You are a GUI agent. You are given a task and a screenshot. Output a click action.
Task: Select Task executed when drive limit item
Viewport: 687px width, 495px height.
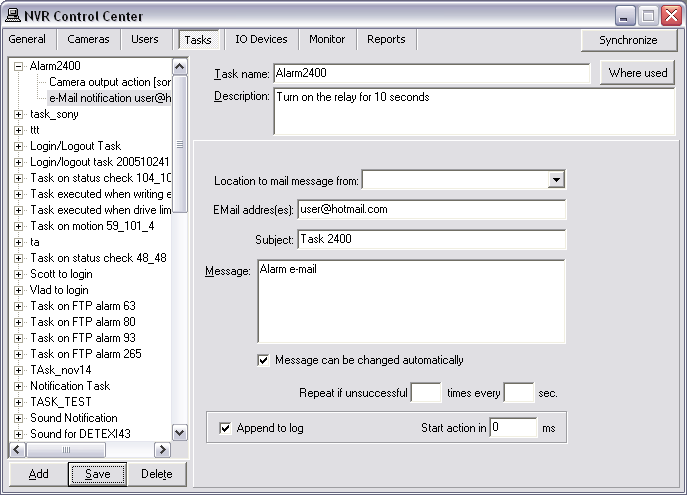(100, 210)
